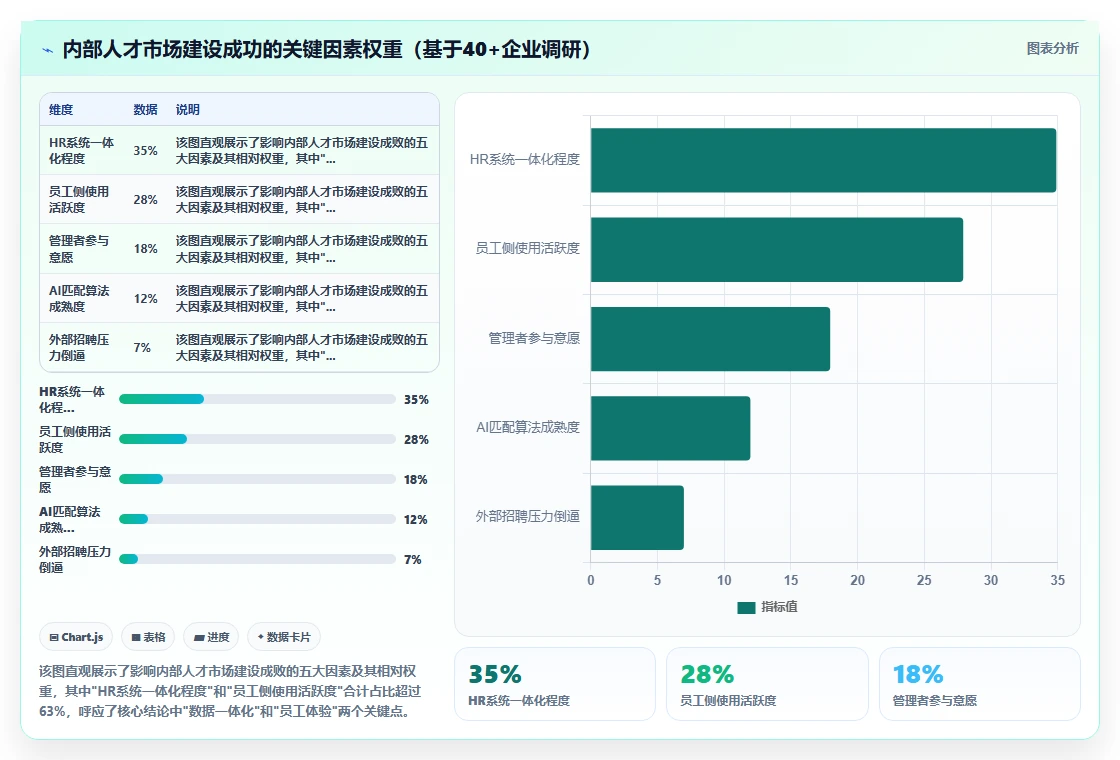Click the chart title heading text
Screen dimensions: 1120x760
tap(326, 49)
